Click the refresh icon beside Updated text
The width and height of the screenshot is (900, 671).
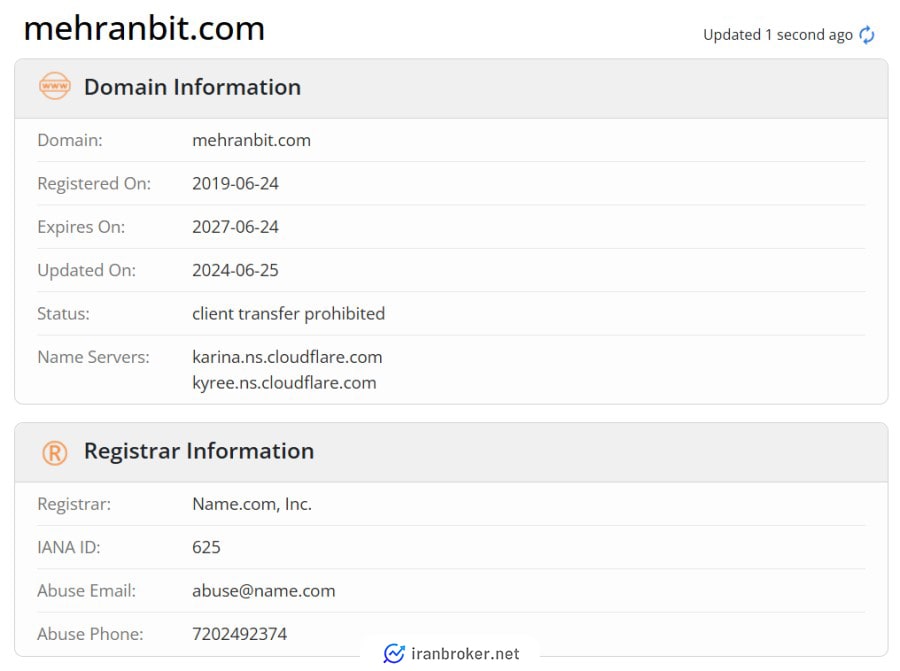(x=867, y=35)
